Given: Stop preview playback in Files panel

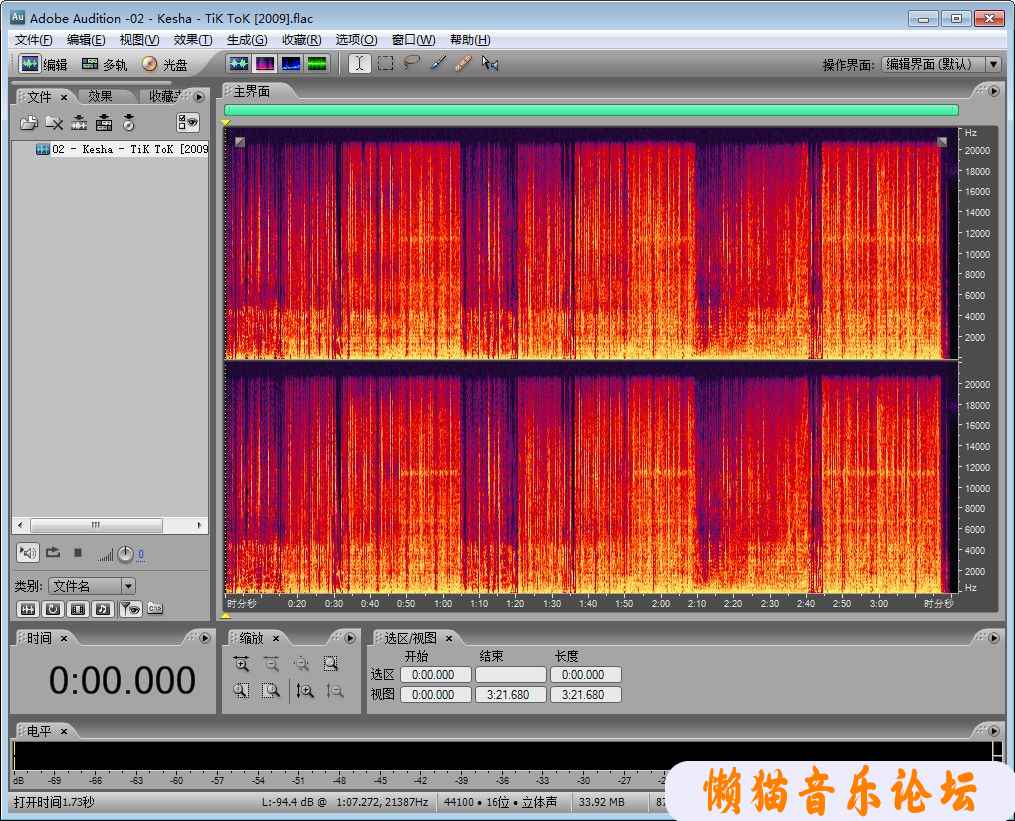Looking at the screenshot, I should click(78, 553).
